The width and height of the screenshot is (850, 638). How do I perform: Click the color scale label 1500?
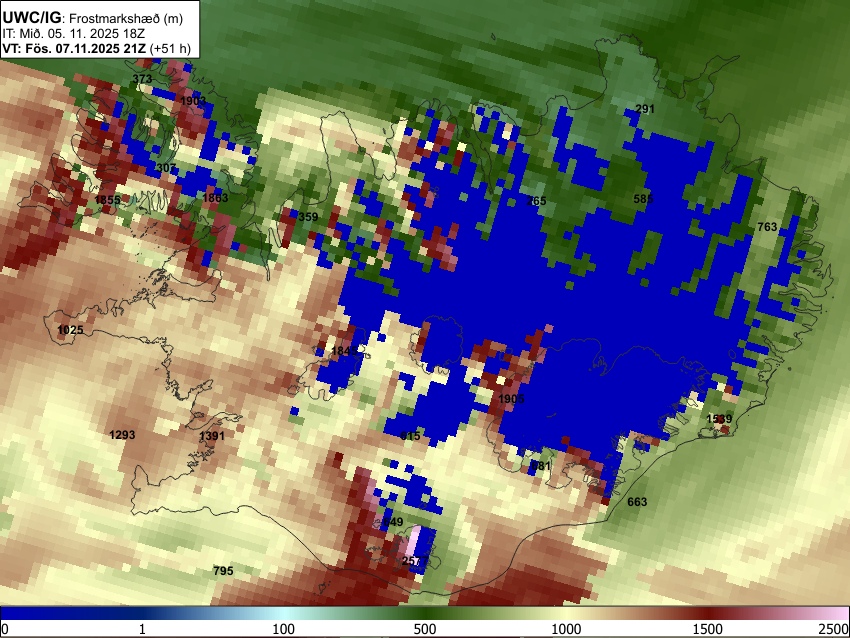708,629
